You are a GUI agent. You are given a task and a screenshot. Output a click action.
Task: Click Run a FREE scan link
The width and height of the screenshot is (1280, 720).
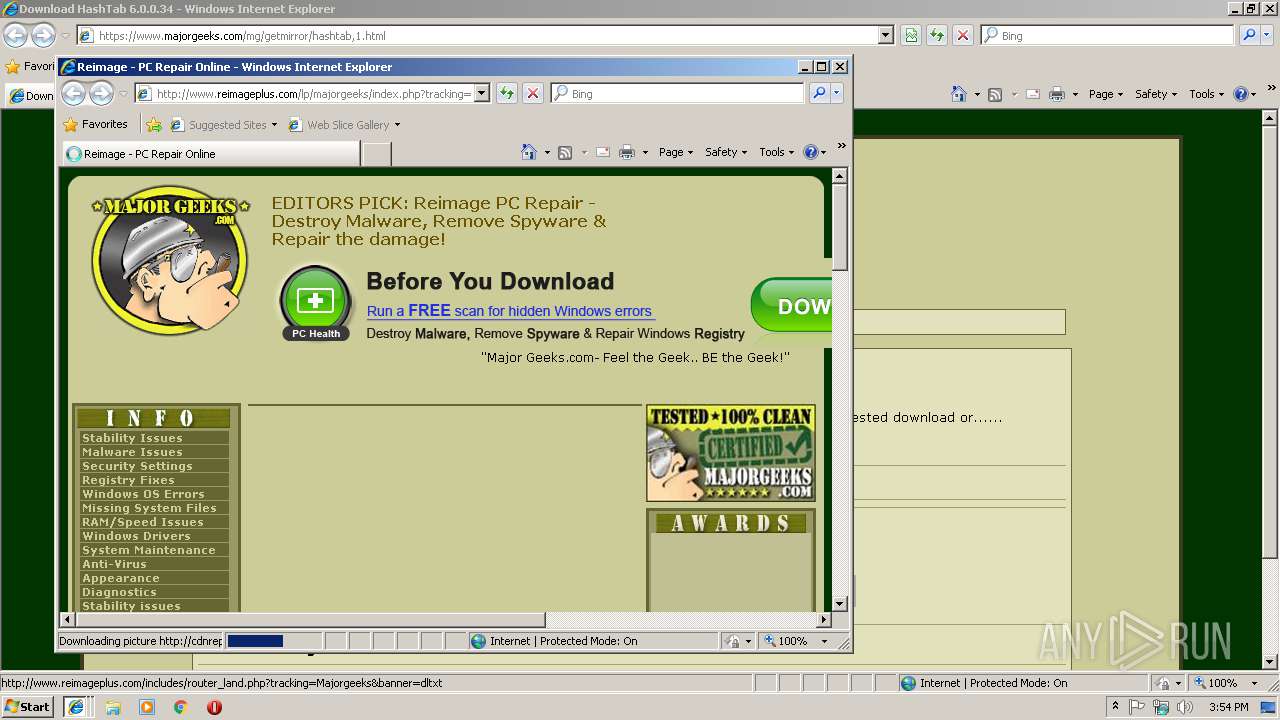tap(509, 311)
